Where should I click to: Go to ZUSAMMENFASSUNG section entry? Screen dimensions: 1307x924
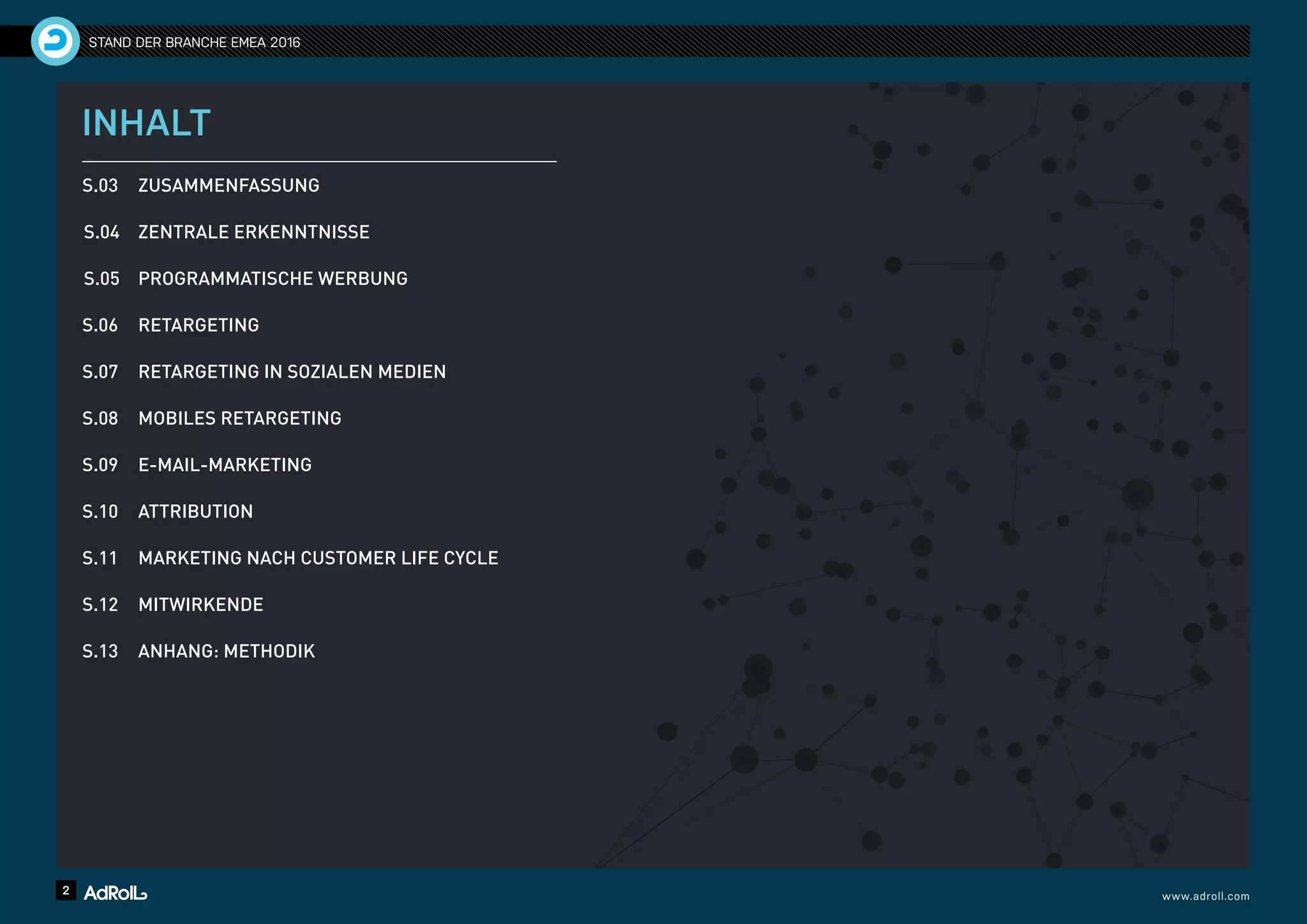click(x=228, y=186)
